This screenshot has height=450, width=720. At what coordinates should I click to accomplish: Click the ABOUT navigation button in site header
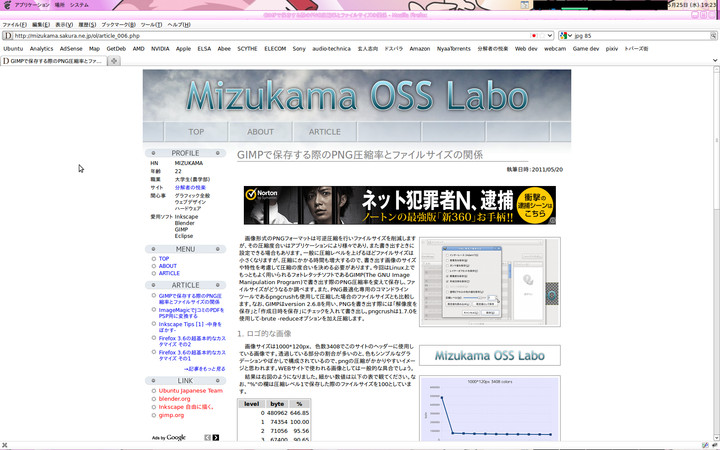[x=260, y=132]
